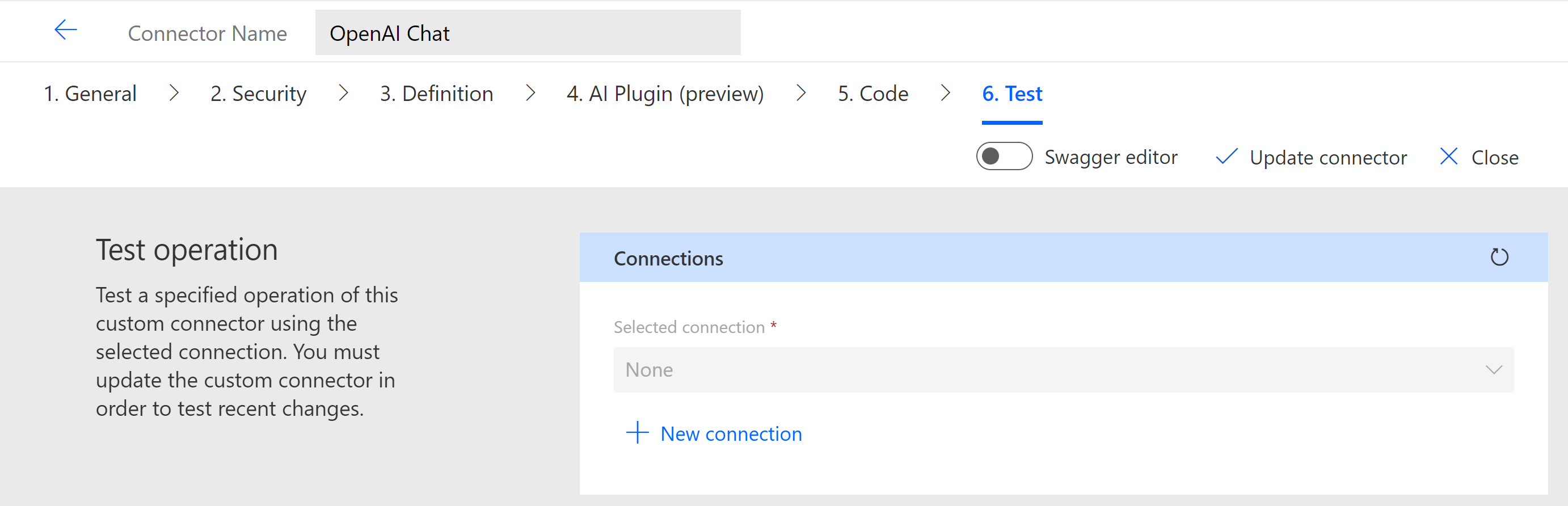Viewport: 1568px width, 506px height.
Task: Click the Update connector checkmark icon
Action: 1226,157
